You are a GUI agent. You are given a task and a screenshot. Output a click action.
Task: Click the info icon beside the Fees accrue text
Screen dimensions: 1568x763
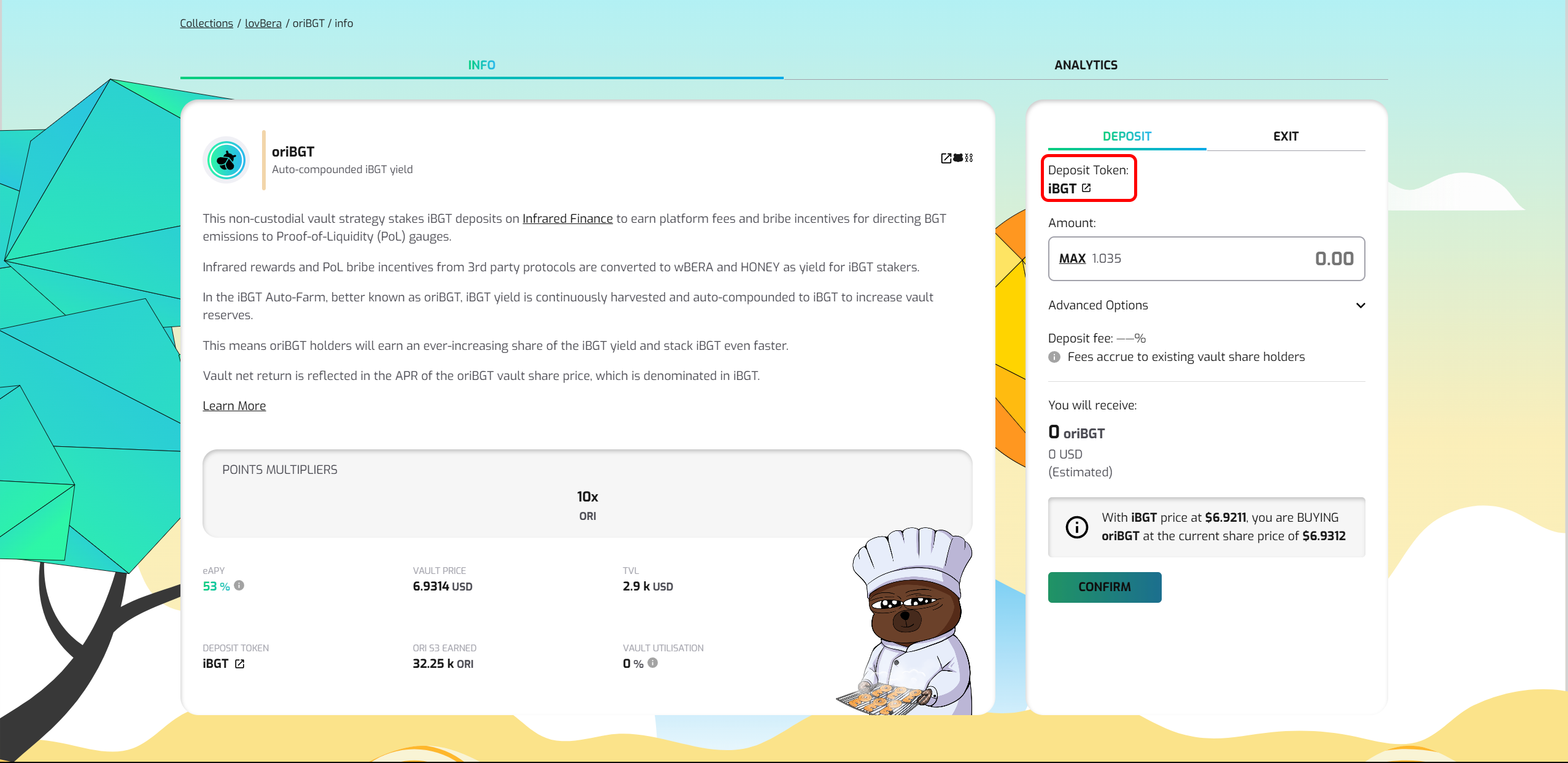click(1054, 357)
